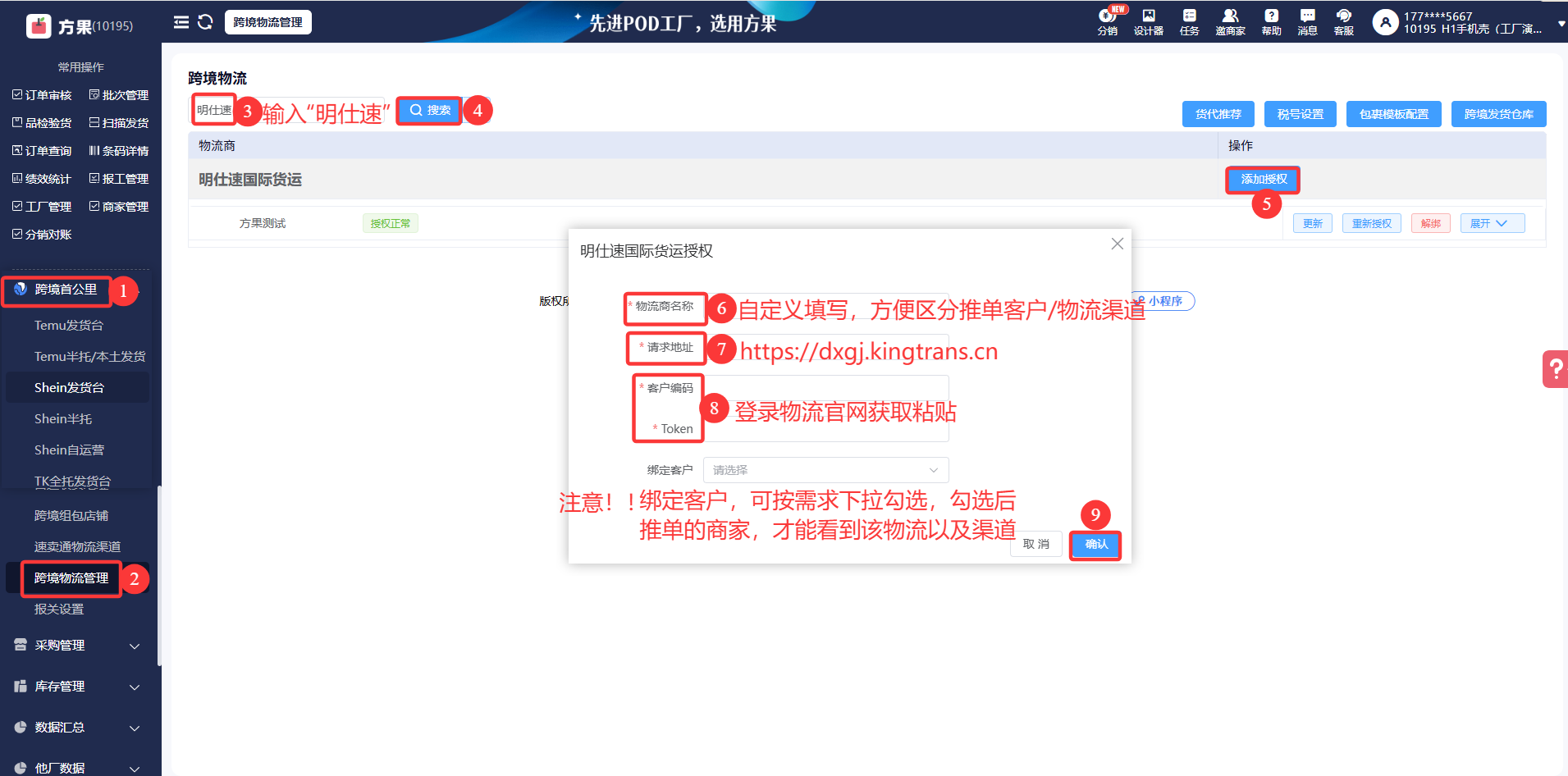The height and width of the screenshot is (776, 1568).
Task: Focus the 请求地址 input field
Action: [825, 347]
